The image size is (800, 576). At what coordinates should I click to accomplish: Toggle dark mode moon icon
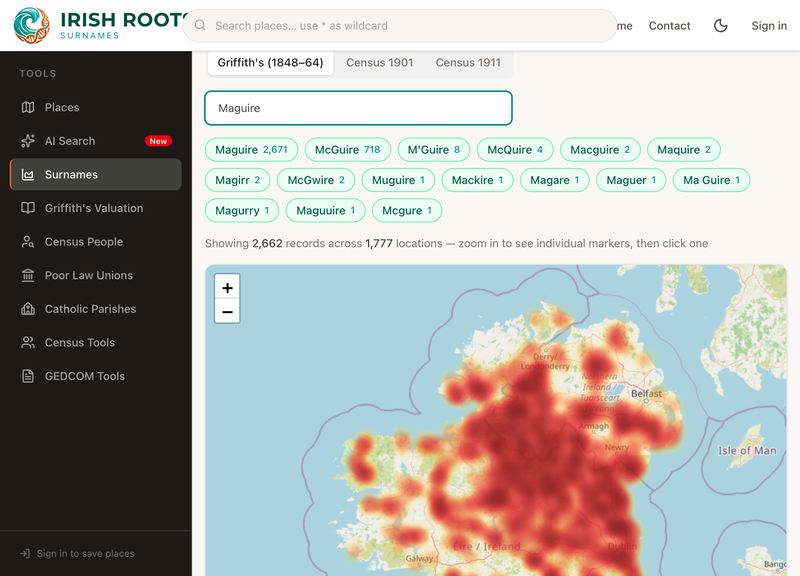[720, 26]
